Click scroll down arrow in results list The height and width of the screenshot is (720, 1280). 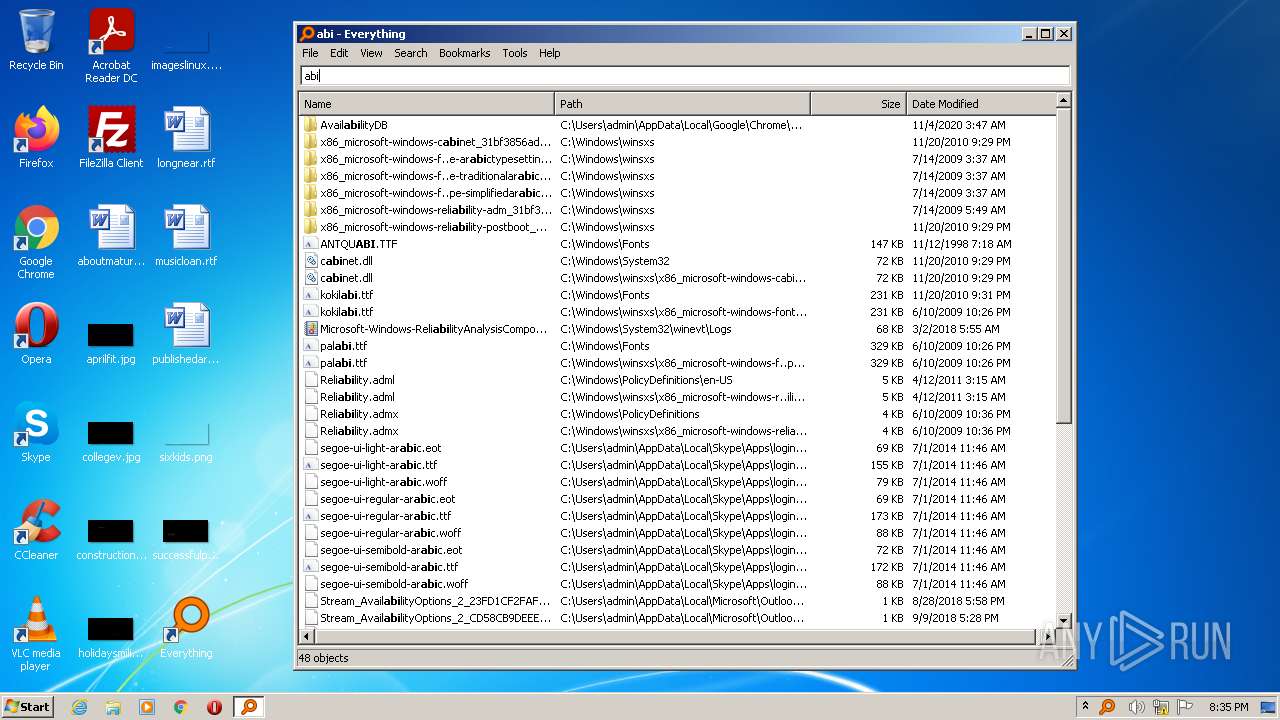click(x=1063, y=621)
